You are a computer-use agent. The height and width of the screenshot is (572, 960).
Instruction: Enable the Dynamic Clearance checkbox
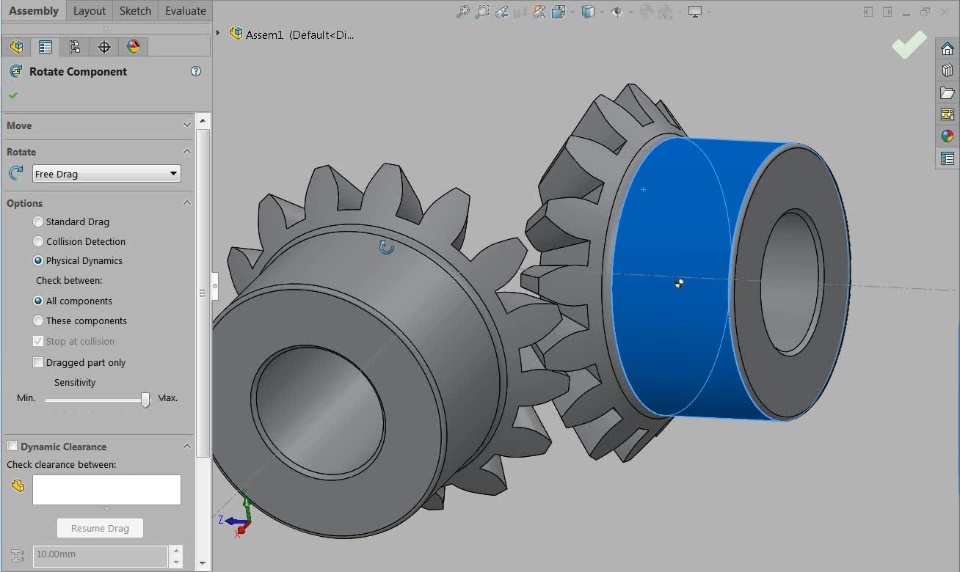click(x=12, y=446)
